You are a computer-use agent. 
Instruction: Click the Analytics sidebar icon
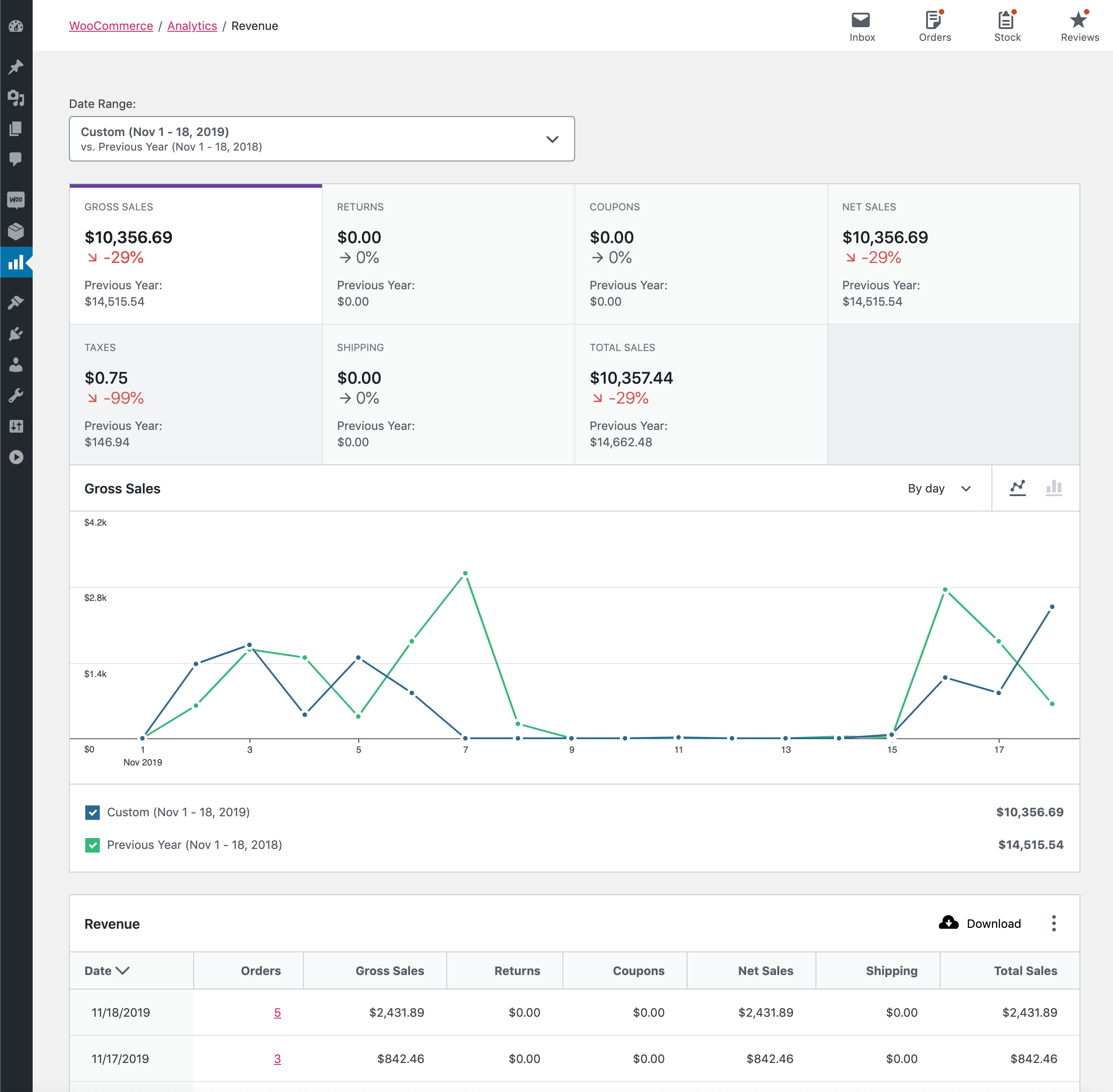(16, 263)
